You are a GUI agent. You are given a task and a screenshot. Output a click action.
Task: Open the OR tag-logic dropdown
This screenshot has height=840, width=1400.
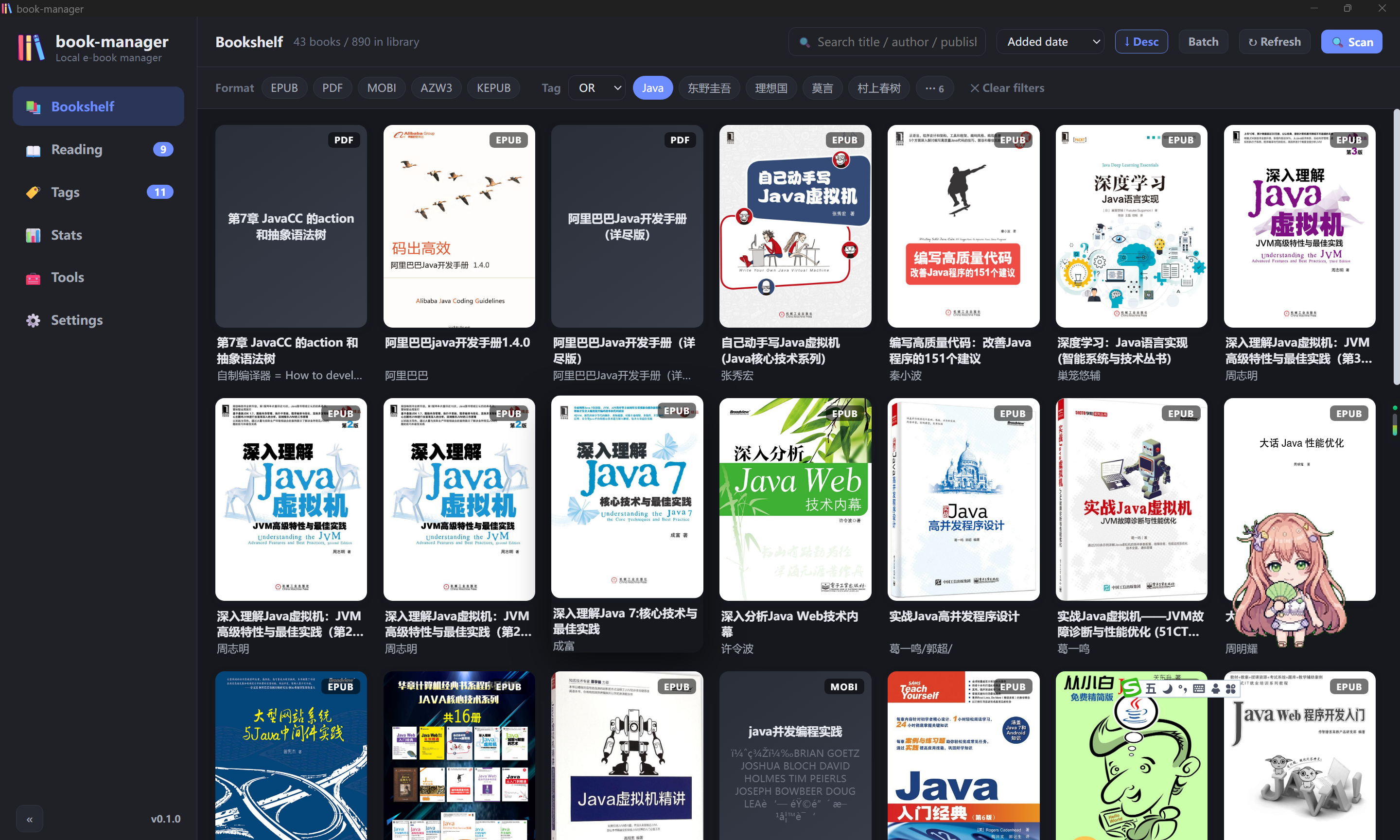pos(597,87)
